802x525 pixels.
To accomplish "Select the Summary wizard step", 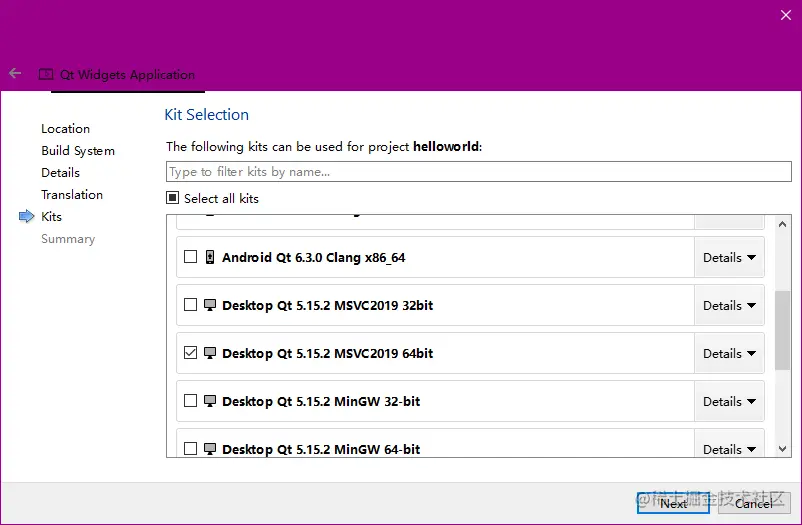I will click(68, 239).
